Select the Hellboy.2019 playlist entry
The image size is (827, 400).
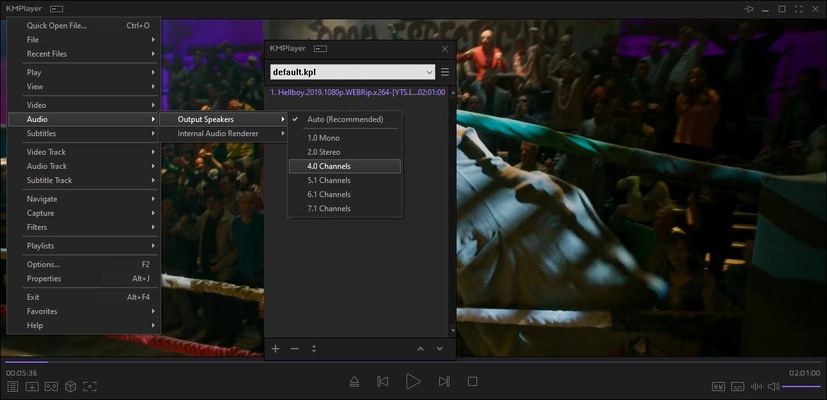358,92
